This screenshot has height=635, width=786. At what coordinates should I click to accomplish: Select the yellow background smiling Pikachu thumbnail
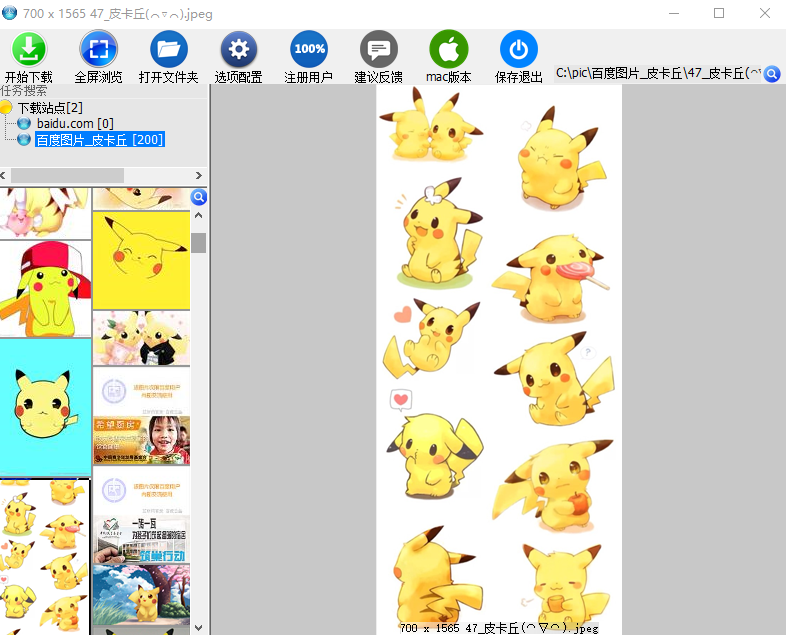coord(141,261)
